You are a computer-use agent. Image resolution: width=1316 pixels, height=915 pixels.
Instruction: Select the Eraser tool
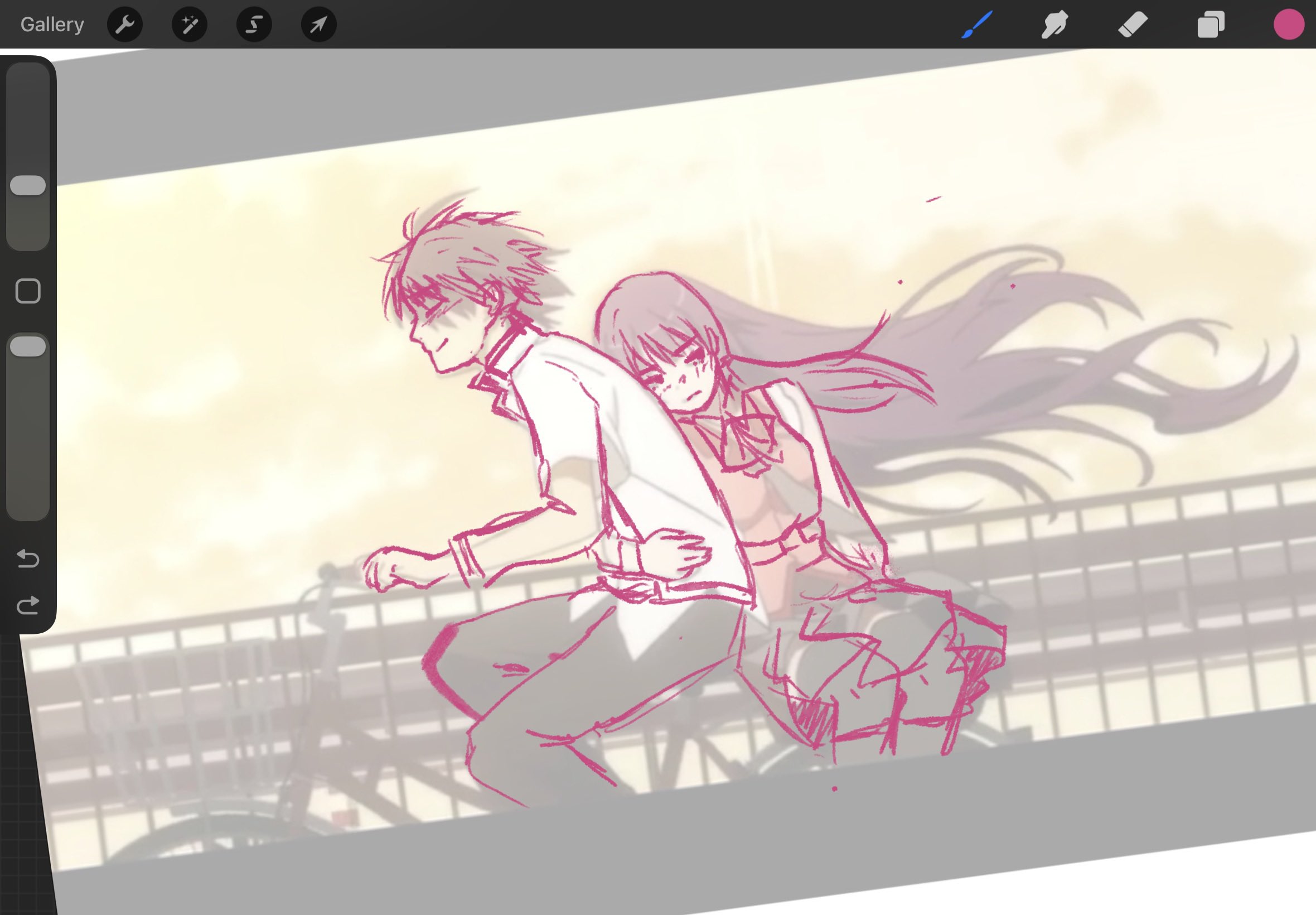[1133, 25]
